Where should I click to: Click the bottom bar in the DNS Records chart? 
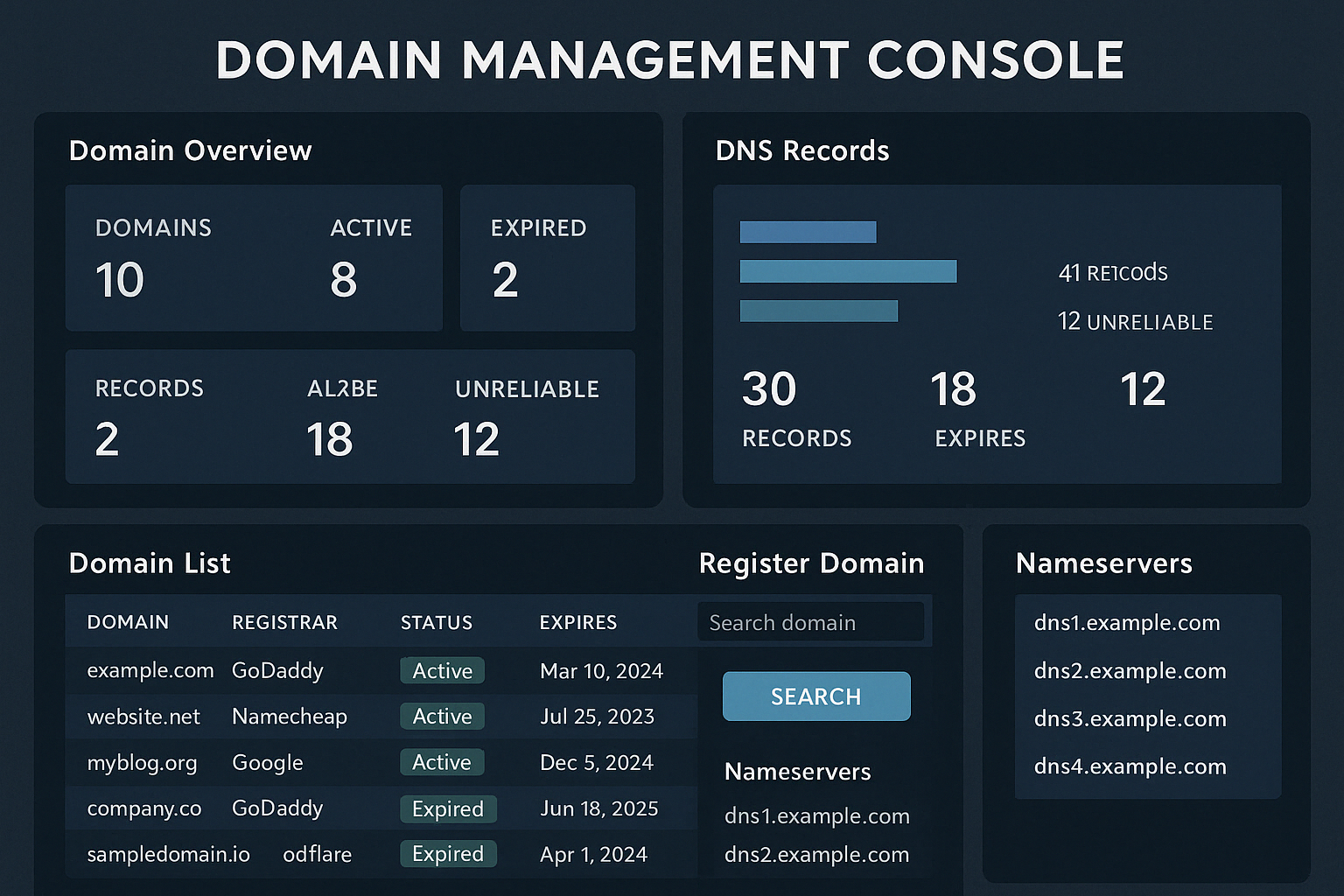(x=819, y=311)
